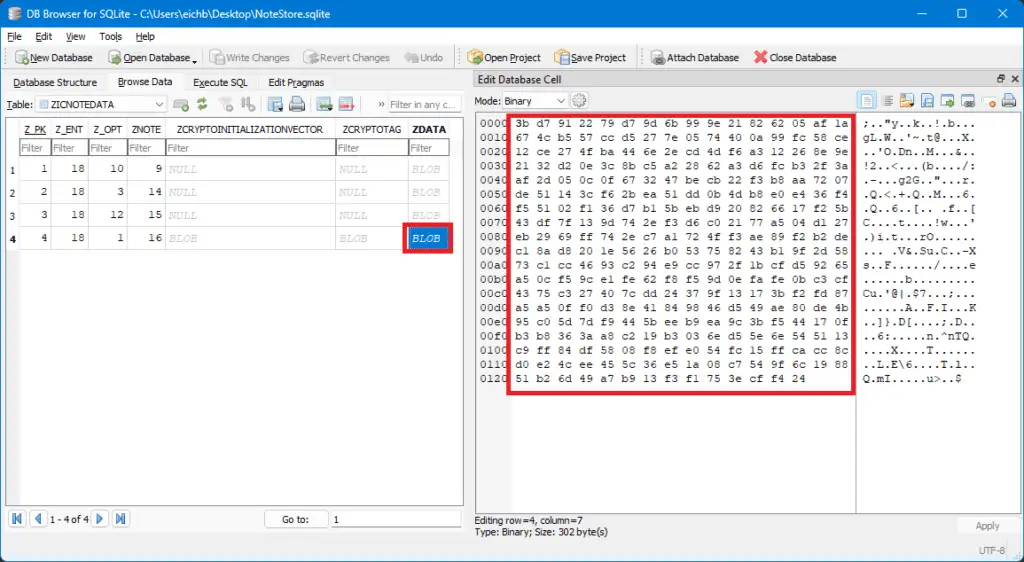Click the link icon in cell editor toolbar
The height and width of the screenshot is (562, 1024).
tap(968, 101)
